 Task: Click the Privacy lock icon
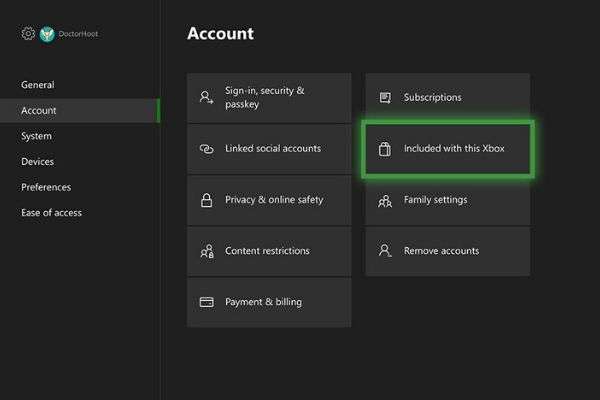click(x=207, y=200)
